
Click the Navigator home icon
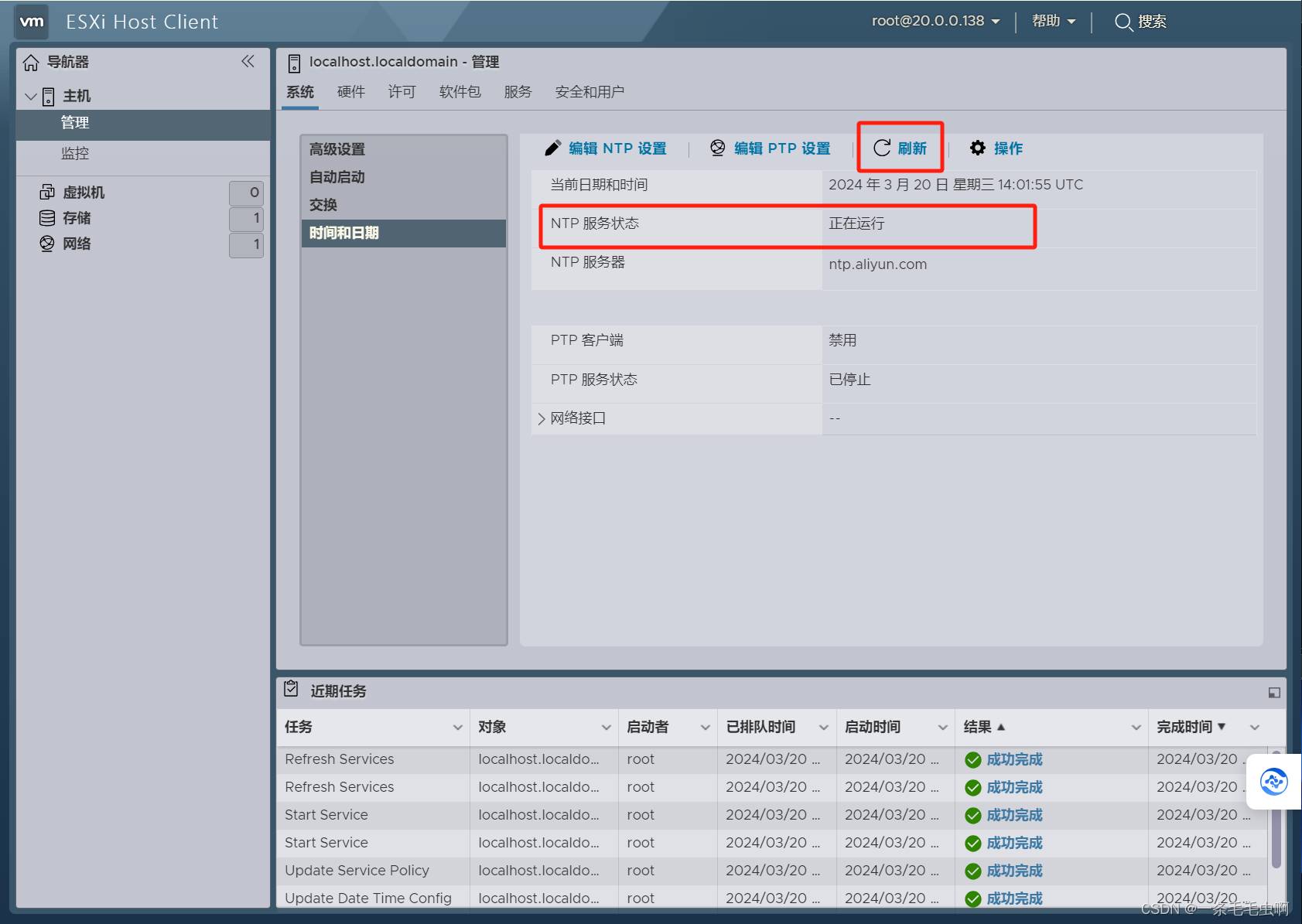click(x=31, y=63)
